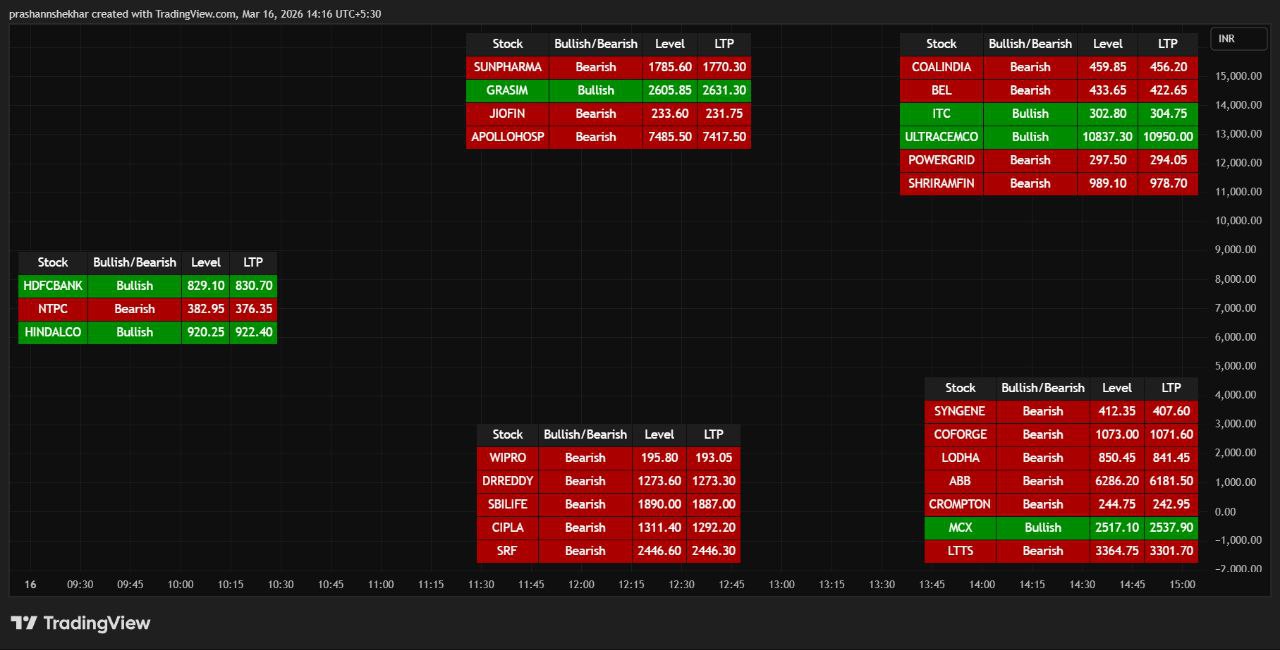Click the 09:30 time axis label
This screenshot has width=1280, height=650.
(x=80, y=585)
